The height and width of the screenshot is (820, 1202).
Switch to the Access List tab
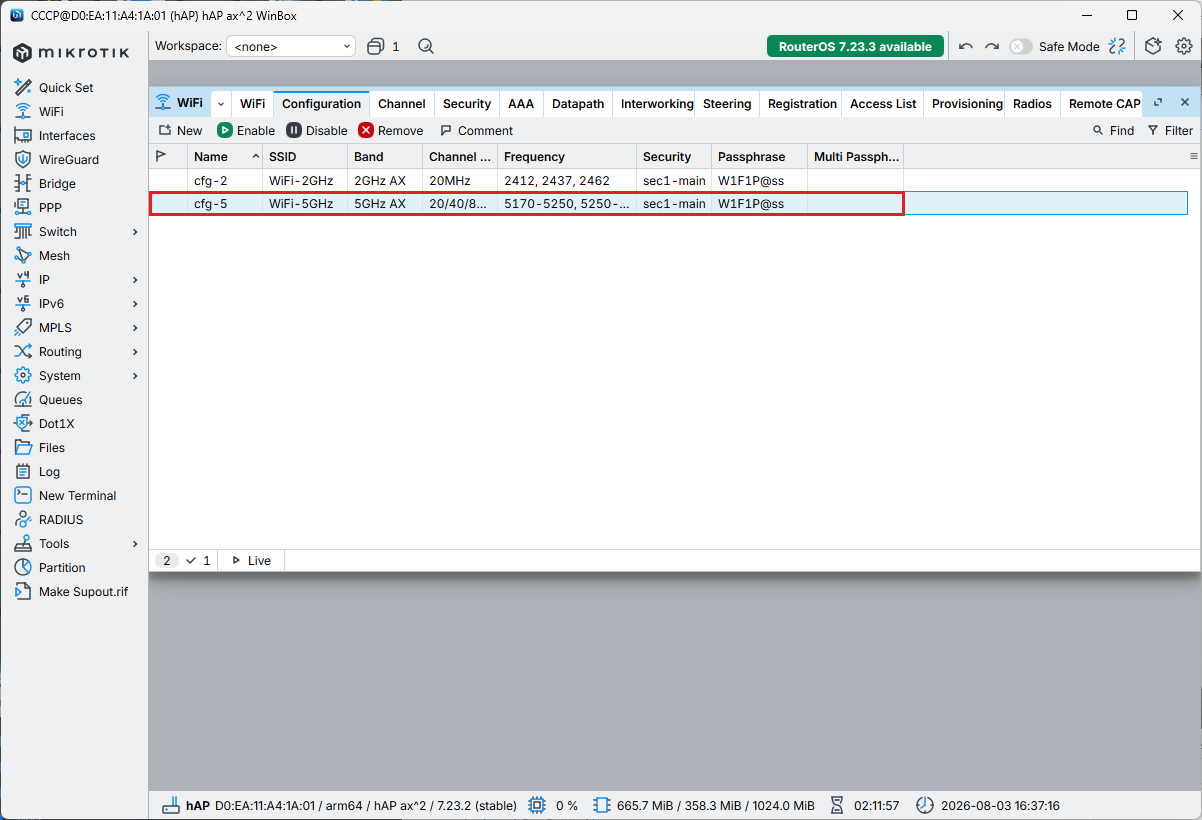tap(883, 103)
